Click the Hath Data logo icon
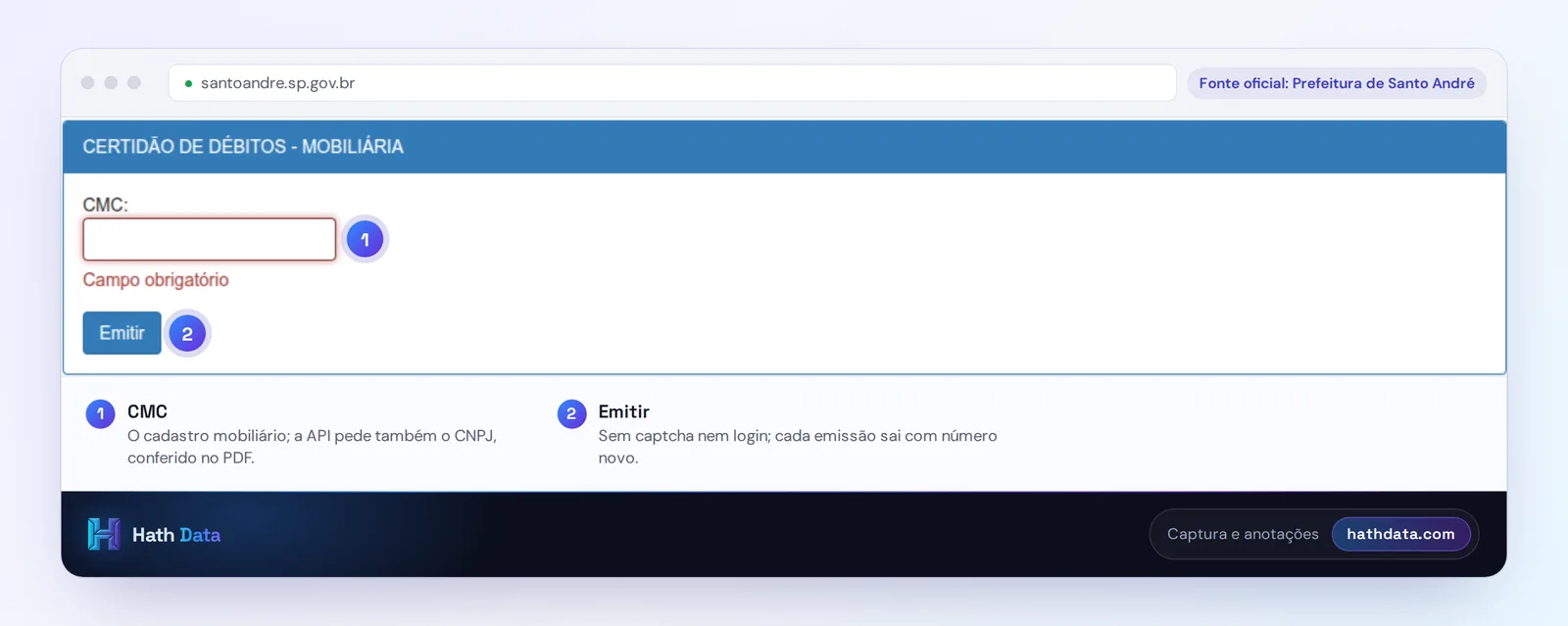Screen dimensions: 1568x626 click(x=104, y=534)
